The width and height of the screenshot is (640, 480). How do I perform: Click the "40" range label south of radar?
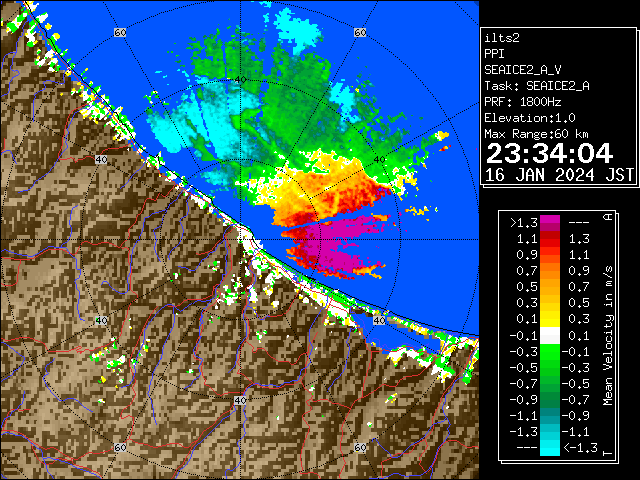pos(240,400)
